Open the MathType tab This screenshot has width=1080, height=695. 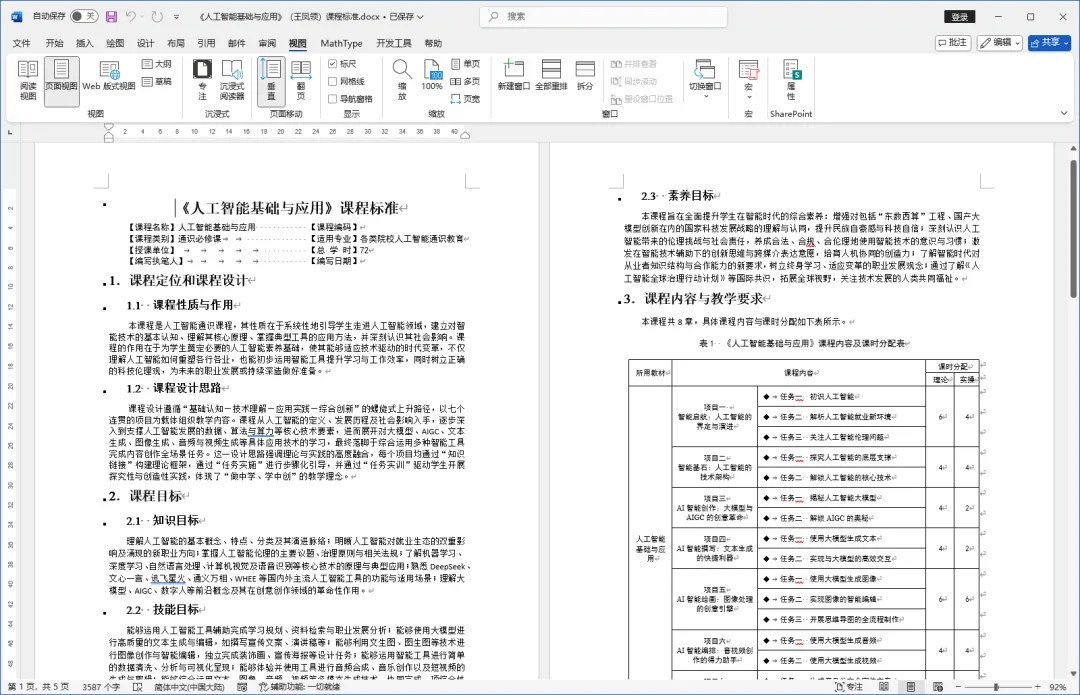341,43
